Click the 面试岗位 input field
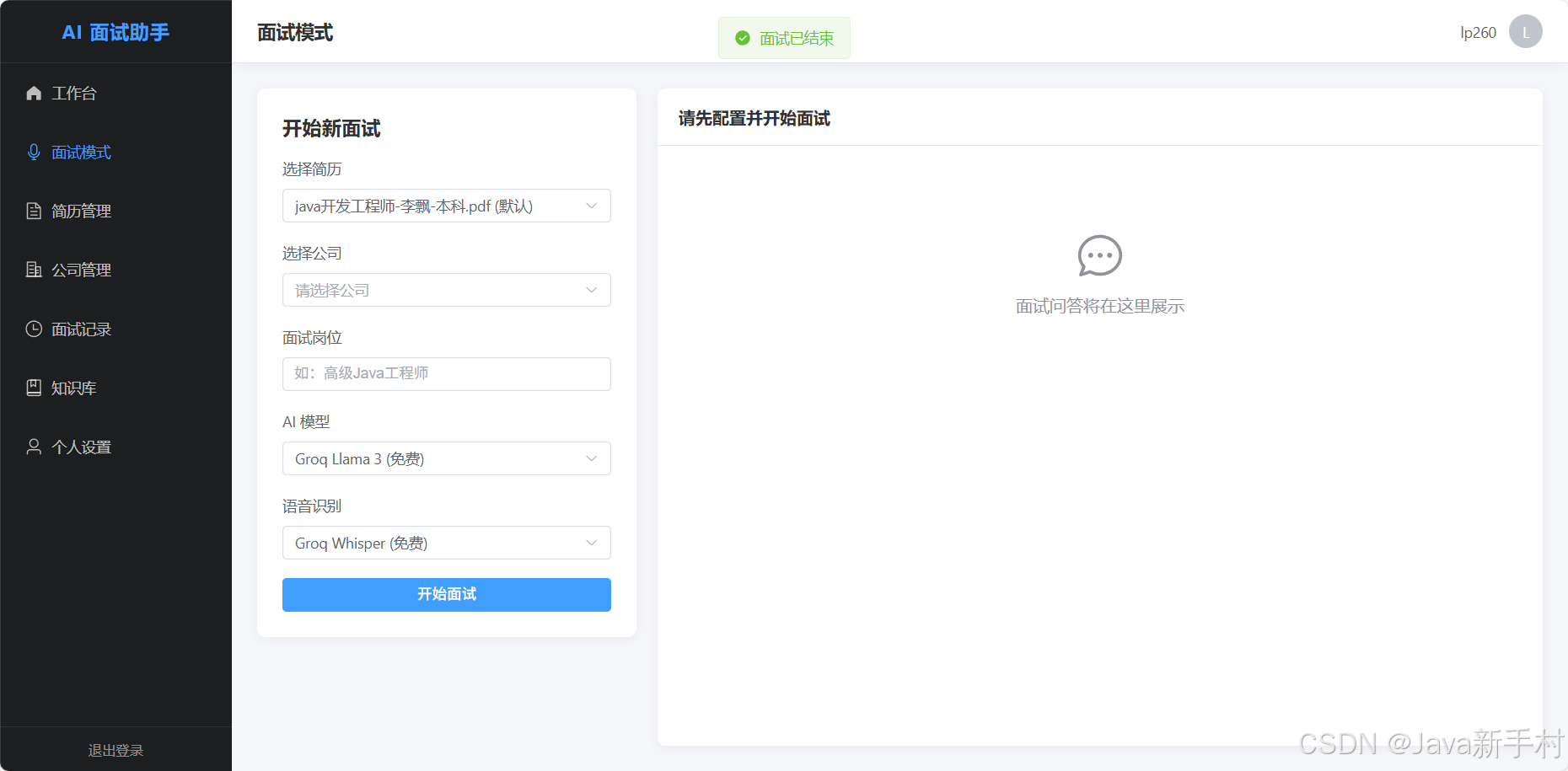Screen dimensions: 1568x771 click(446, 374)
